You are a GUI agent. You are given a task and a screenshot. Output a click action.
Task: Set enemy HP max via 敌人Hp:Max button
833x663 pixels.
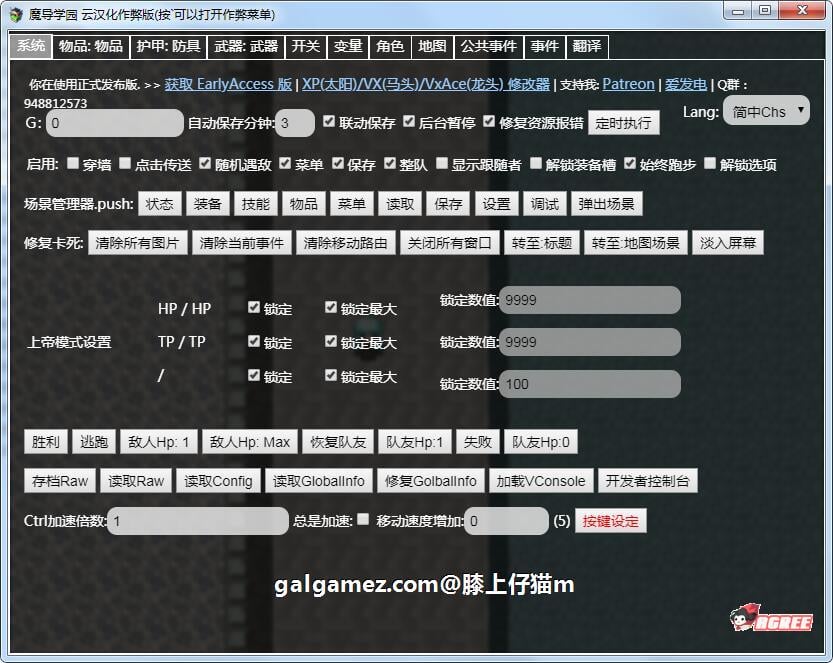pyautogui.click(x=250, y=441)
